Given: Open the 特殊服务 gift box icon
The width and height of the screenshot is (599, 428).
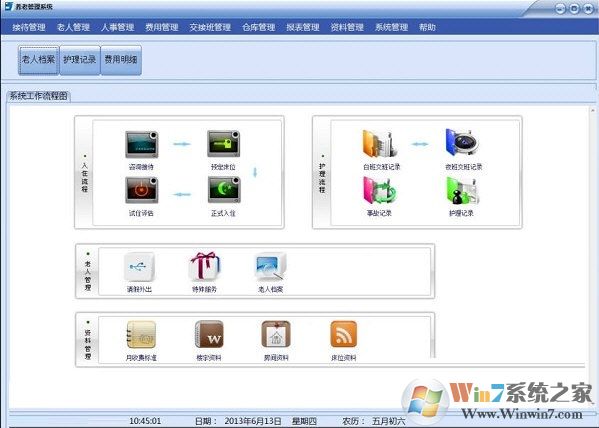Looking at the screenshot, I should (205, 267).
